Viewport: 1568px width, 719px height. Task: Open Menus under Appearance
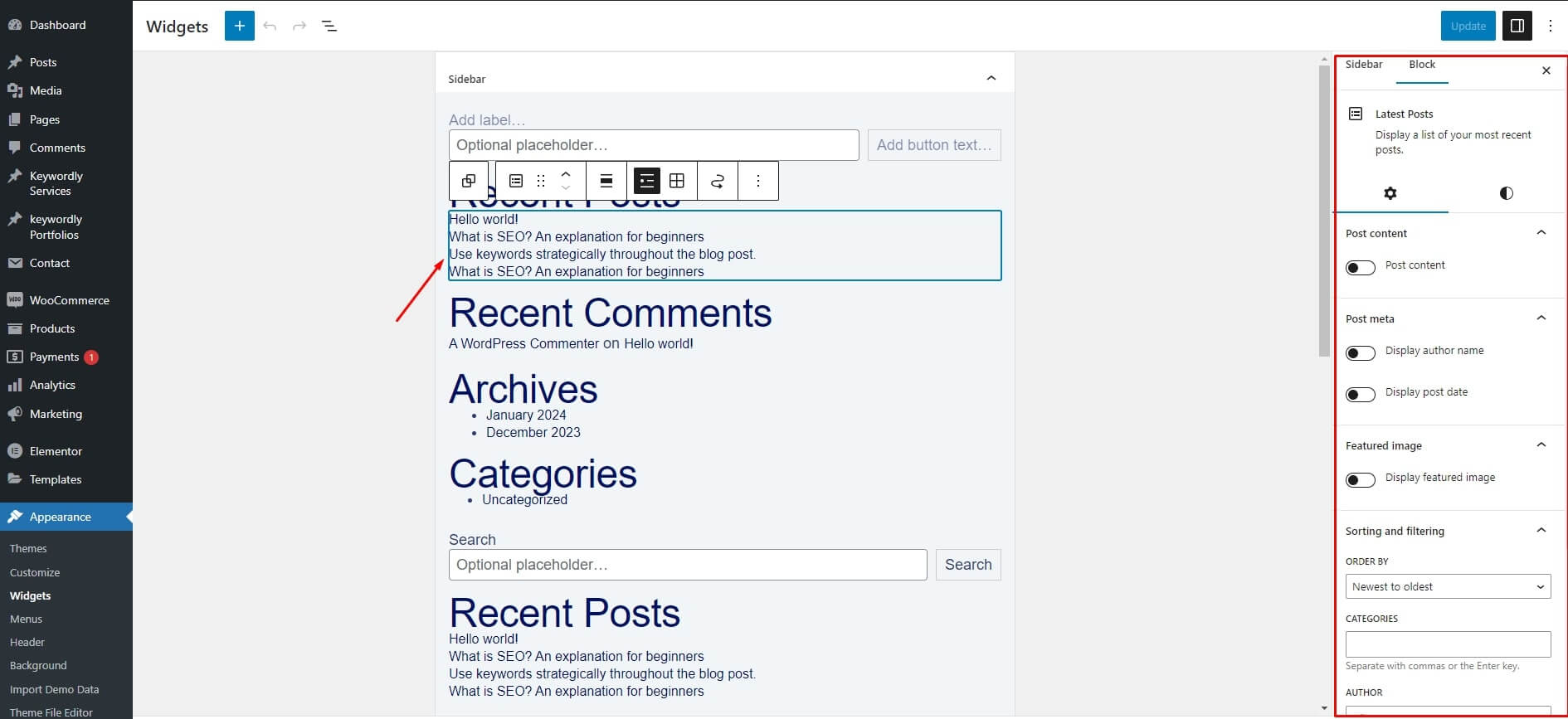pyautogui.click(x=26, y=619)
